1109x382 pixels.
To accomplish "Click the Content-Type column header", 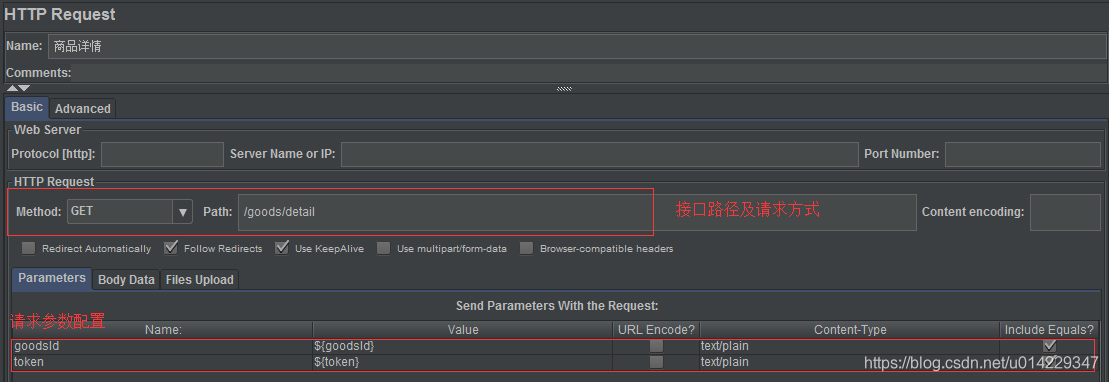I will point(849,330).
